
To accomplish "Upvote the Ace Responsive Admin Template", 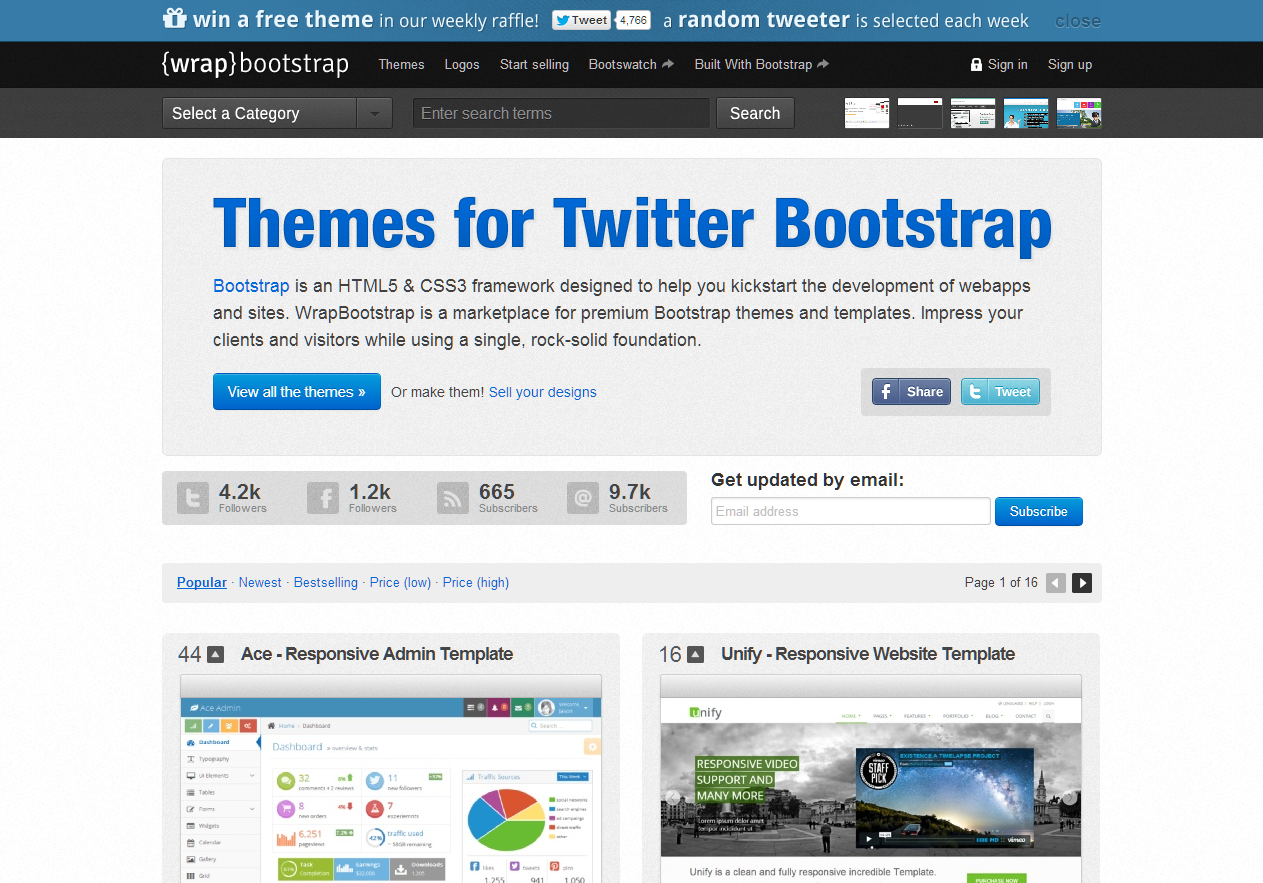I will [215, 654].
